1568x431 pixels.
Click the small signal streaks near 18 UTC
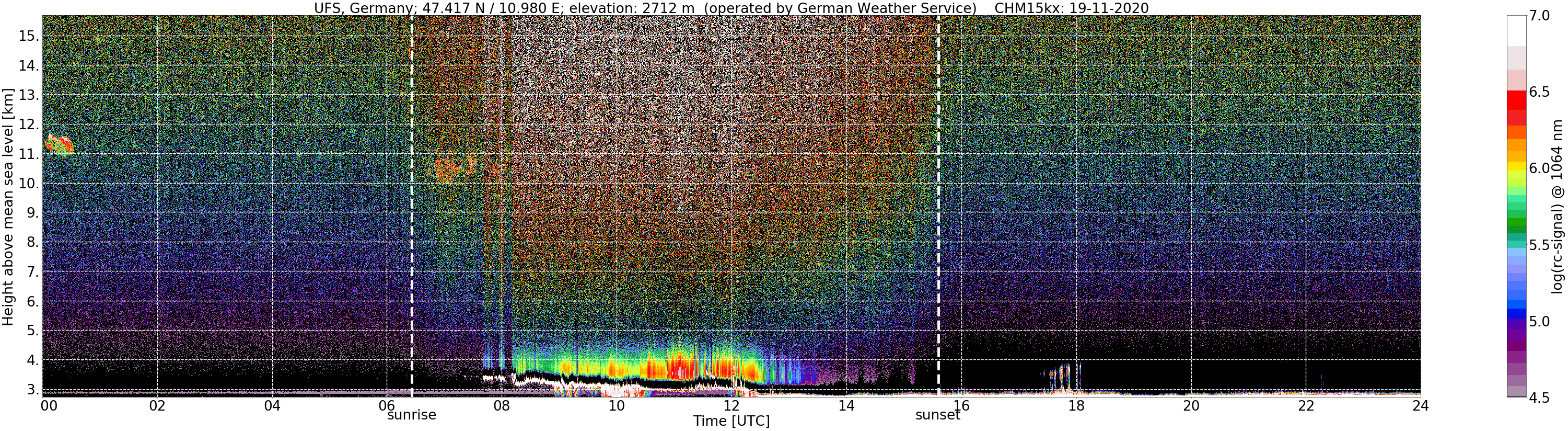click(1063, 376)
